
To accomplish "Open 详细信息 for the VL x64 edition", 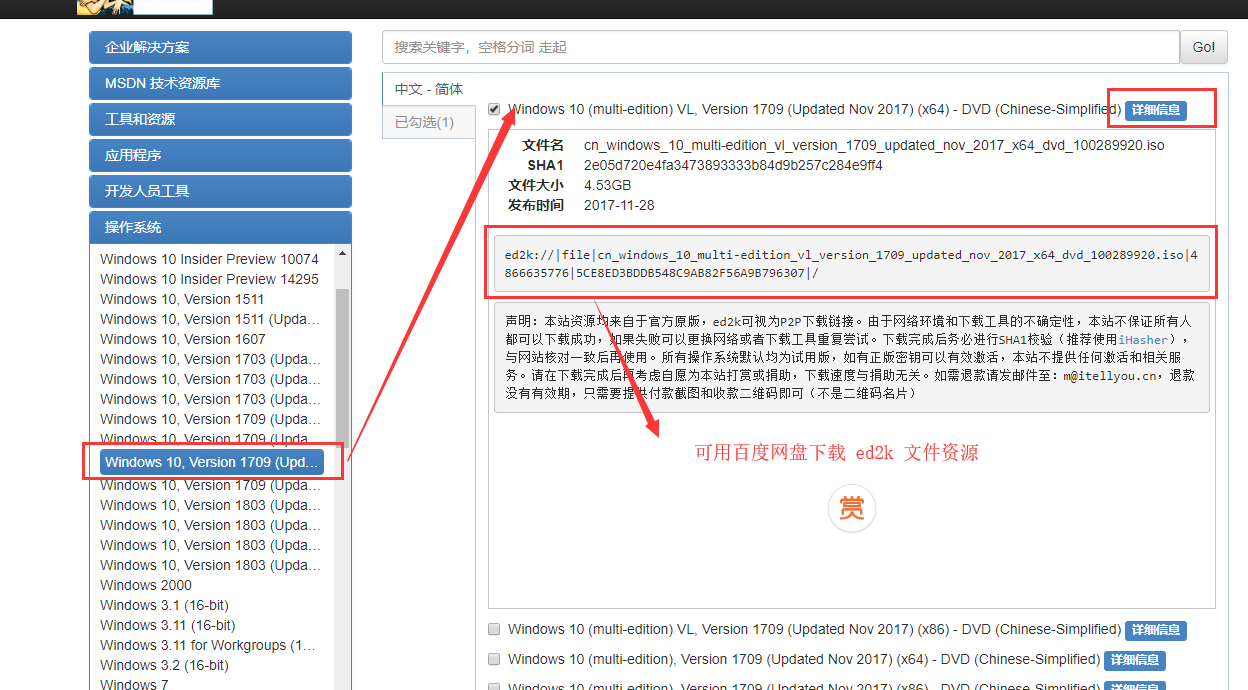I will 1156,110.
